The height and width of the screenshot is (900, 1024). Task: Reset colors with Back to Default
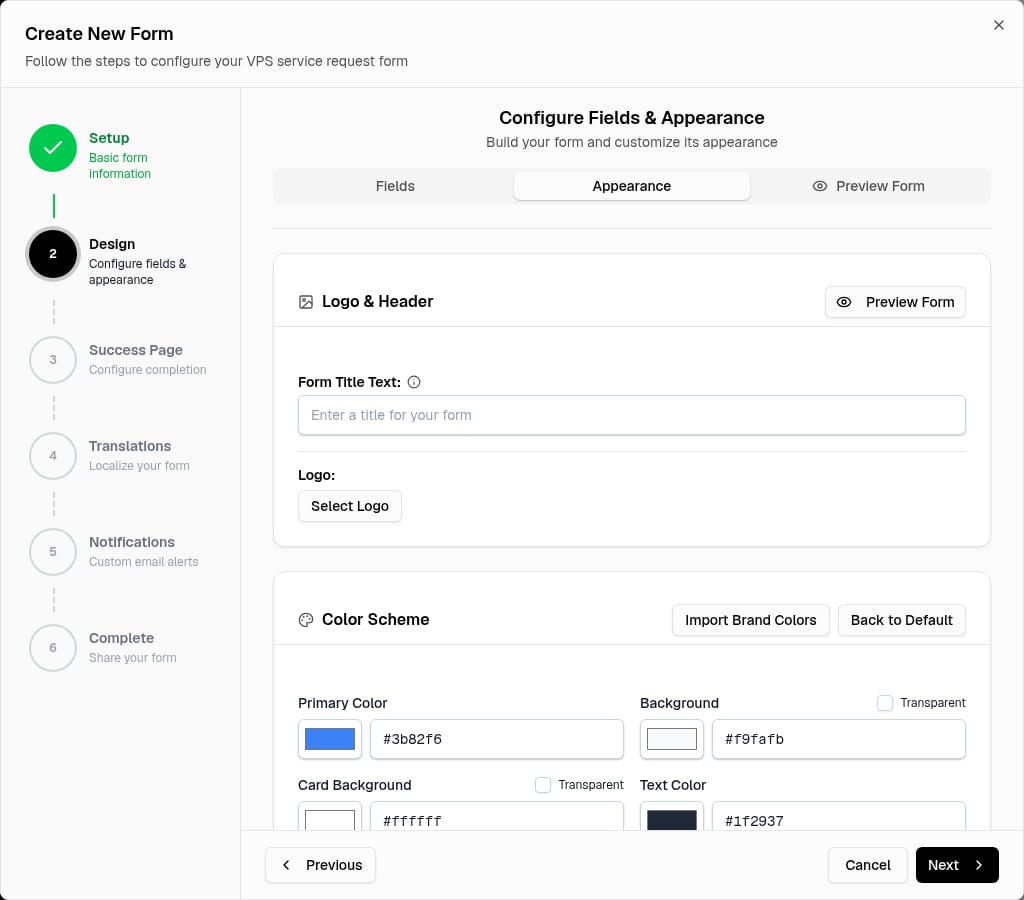tap(901, 620)
